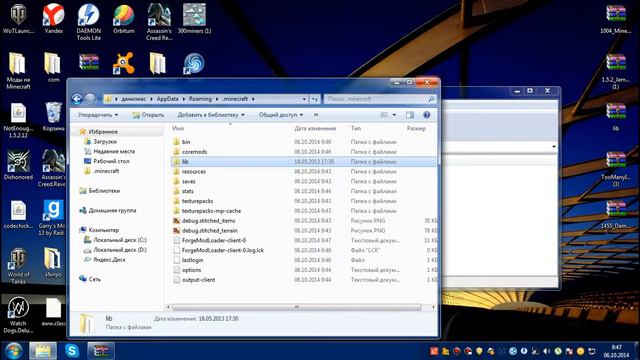Select the saves folder row
The width and height of the screenshot is (640, 360).
click(303, 181)
